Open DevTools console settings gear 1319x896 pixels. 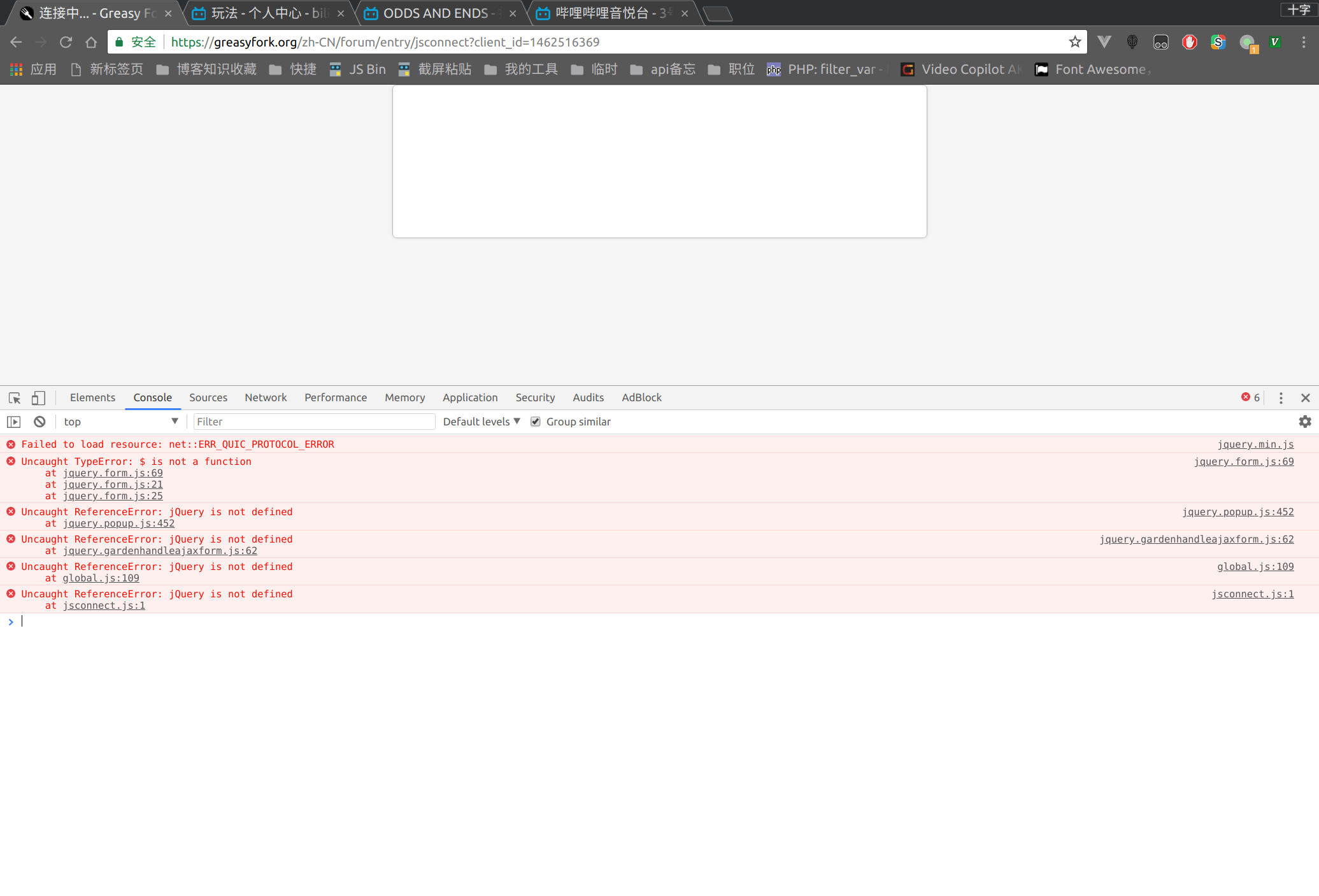(x=1305, y=422)
